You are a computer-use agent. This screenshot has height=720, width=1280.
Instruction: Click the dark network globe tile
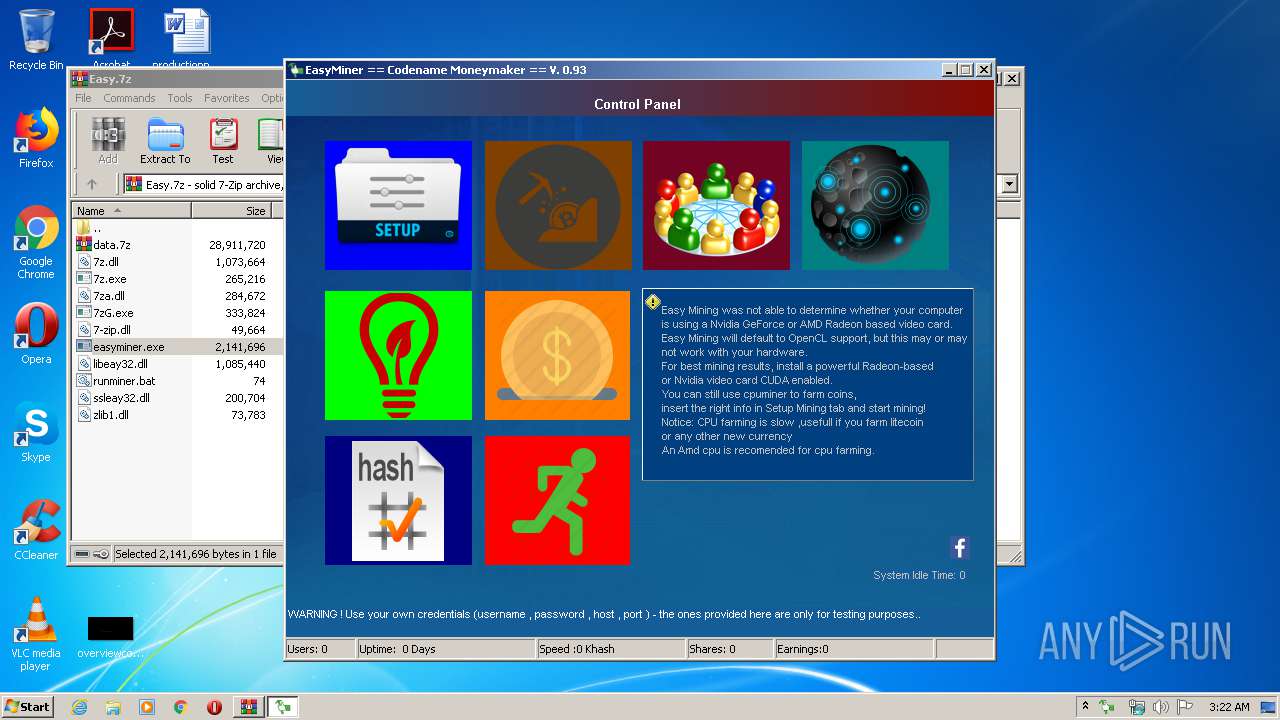(x=875, y=205)
